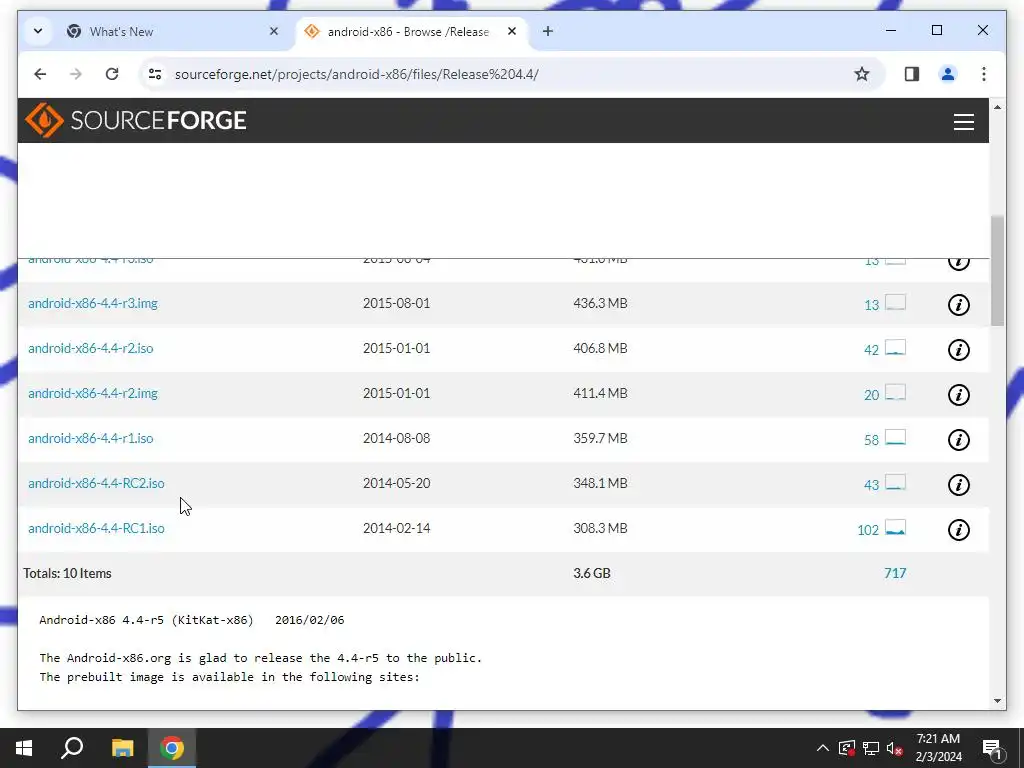
Task: View download stats chart for android-x86-4.4-r2.img
Action: pyautogui.click(x=895, y=392)
